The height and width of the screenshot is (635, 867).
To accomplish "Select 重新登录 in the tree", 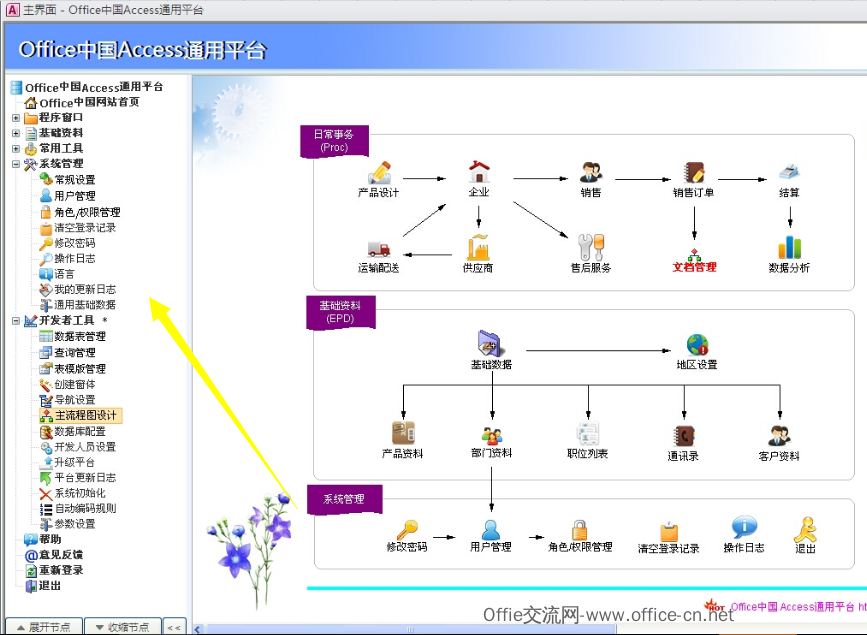I will (61, 570).
